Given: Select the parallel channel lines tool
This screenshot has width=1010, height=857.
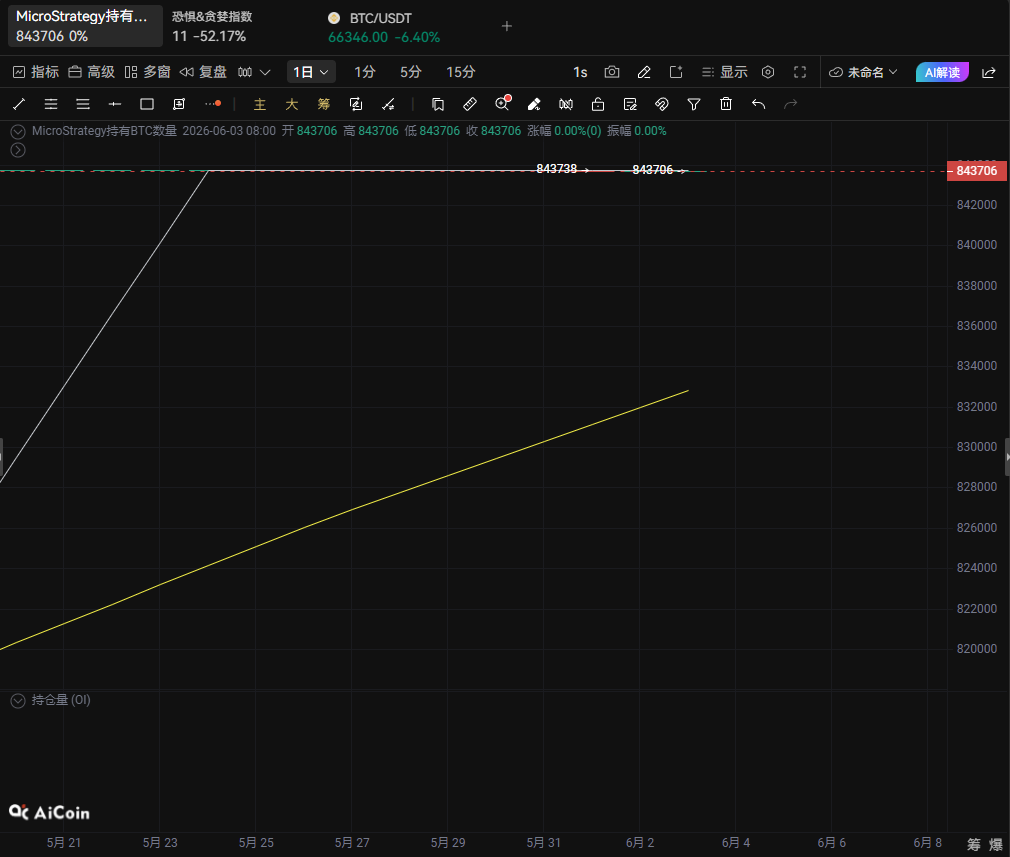Looking at the screenshot, I should tap(51, 104).
